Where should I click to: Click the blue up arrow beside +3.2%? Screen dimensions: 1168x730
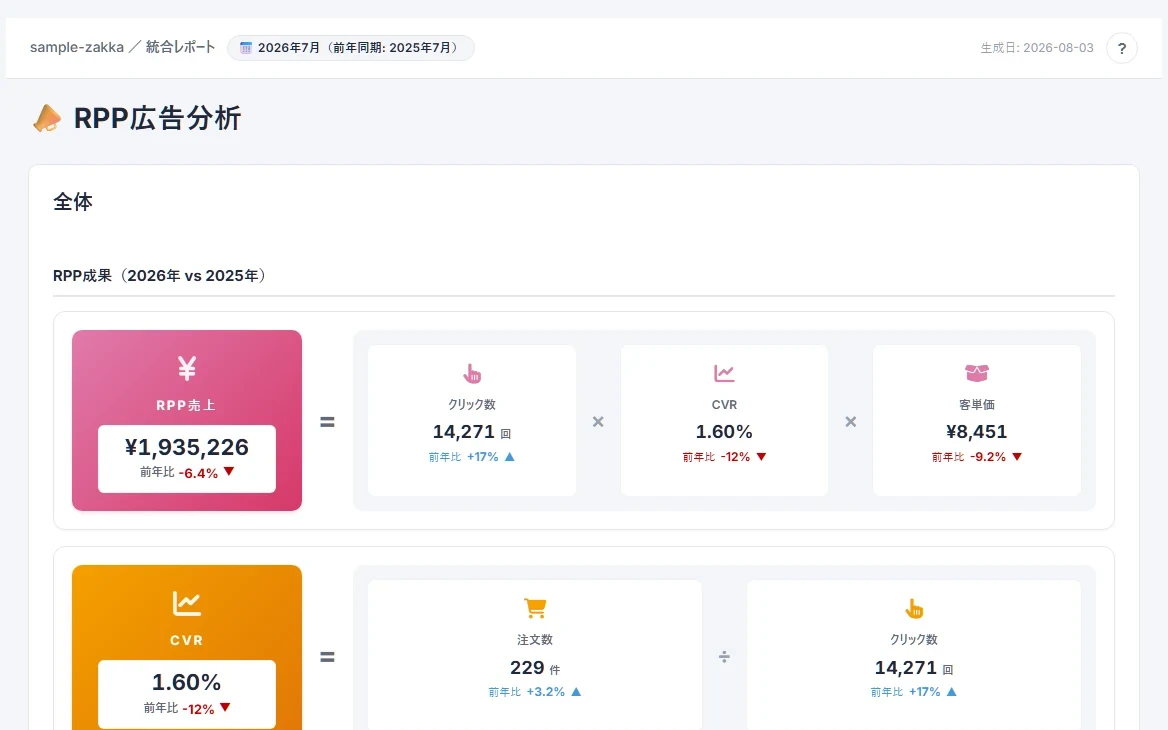[576, 692]
